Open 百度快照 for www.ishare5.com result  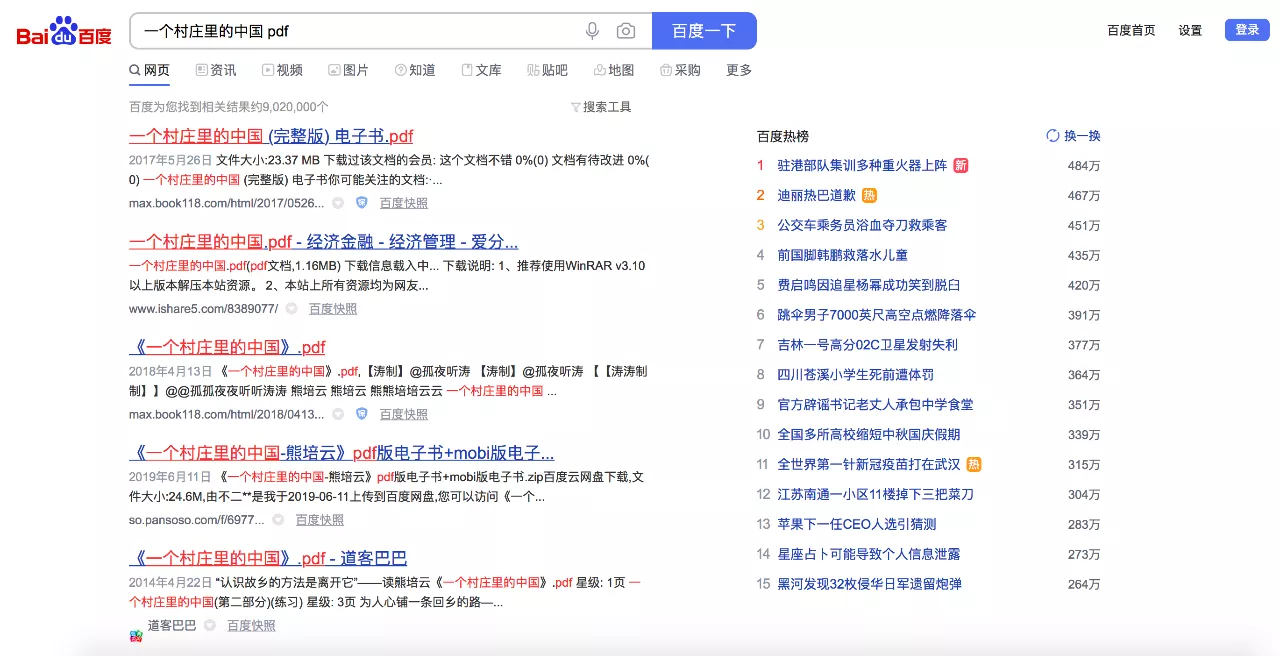[x=333, y=309]
